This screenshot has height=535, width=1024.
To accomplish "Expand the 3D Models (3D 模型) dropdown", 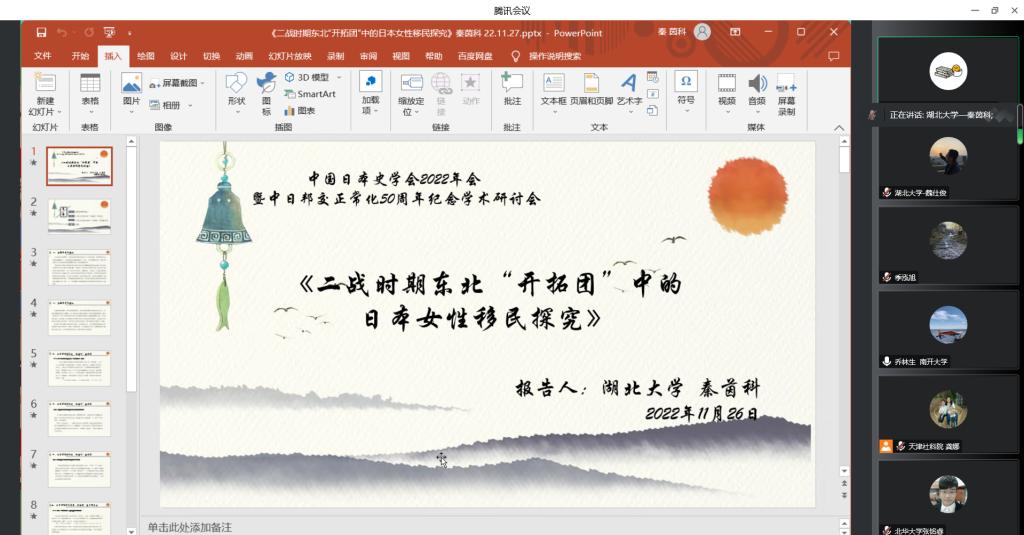I will (339, 77).
